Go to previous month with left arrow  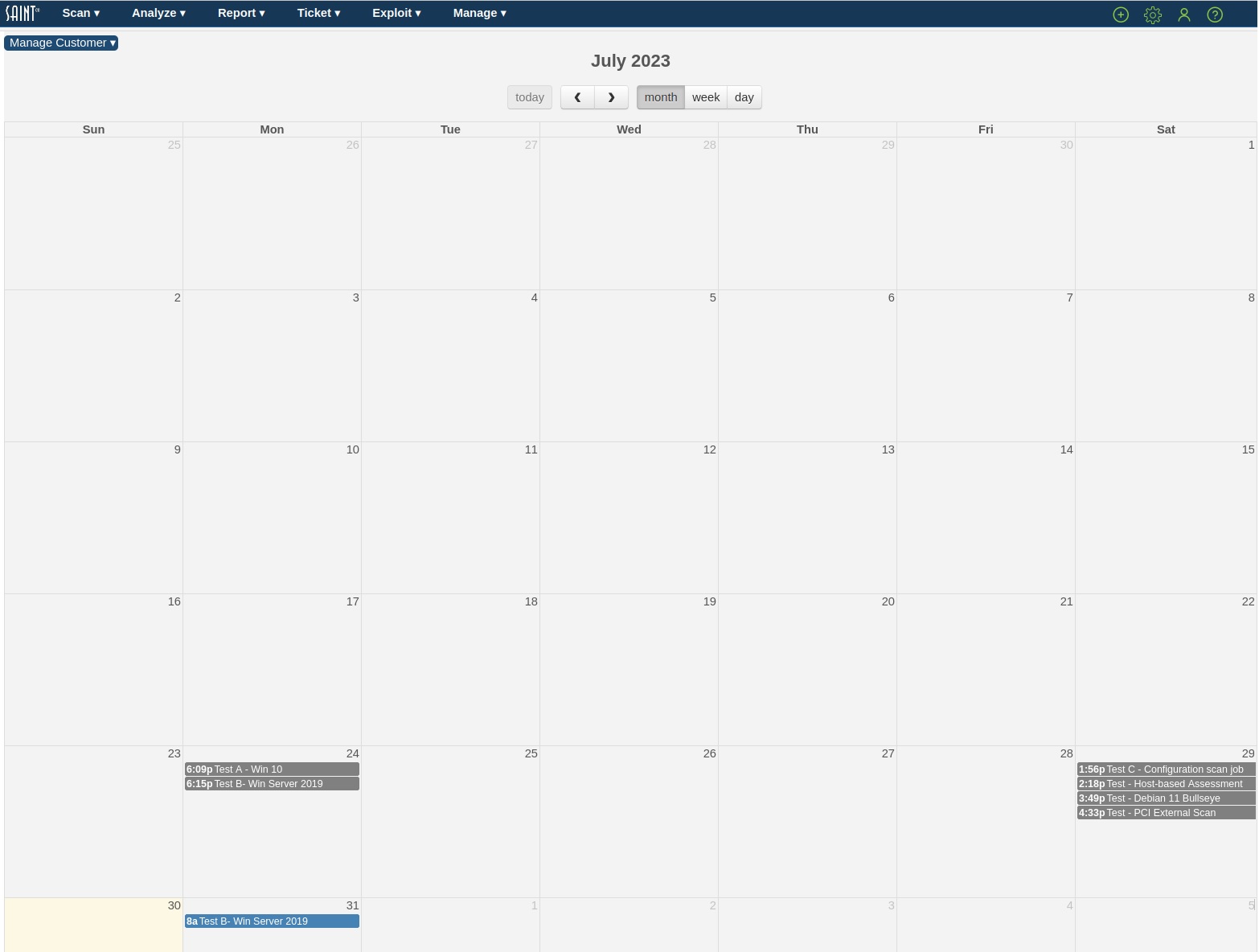coord(577,97)
